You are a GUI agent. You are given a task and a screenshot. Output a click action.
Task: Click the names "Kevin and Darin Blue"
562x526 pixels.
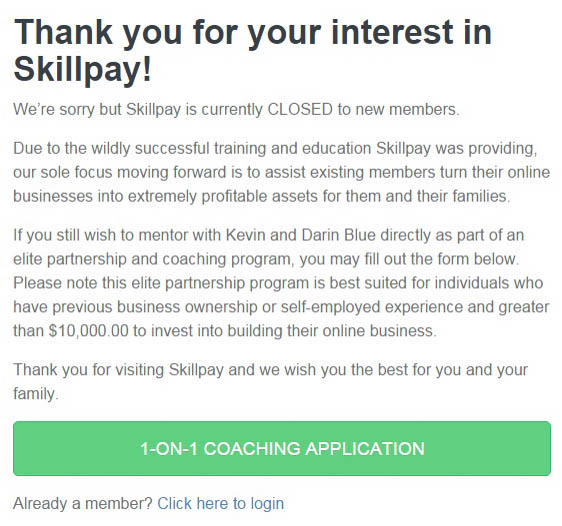(301, 235)
